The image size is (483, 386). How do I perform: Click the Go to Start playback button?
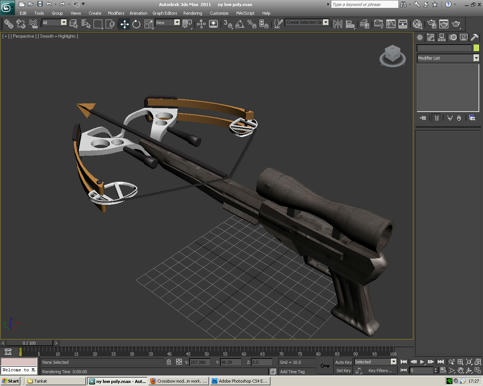pyautogui.click(x=404, y=362)
